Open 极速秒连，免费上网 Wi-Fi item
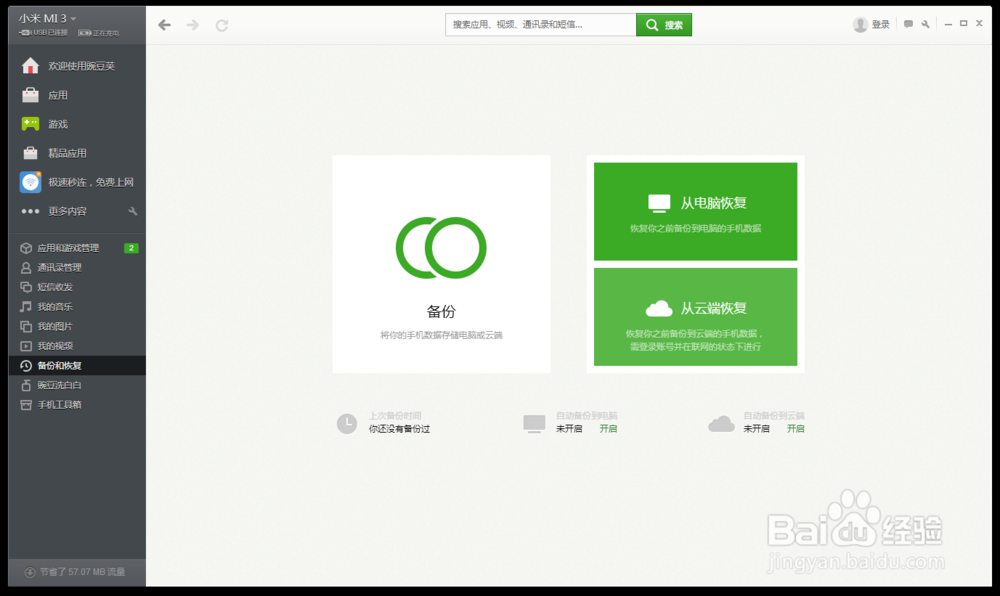The image size is (1000, 596). pos(77,182)
